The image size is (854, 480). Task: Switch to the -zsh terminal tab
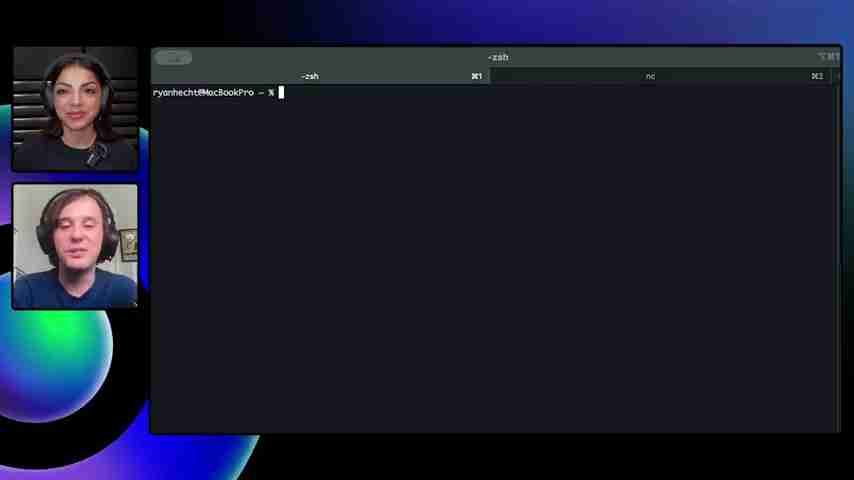point(320,76)
